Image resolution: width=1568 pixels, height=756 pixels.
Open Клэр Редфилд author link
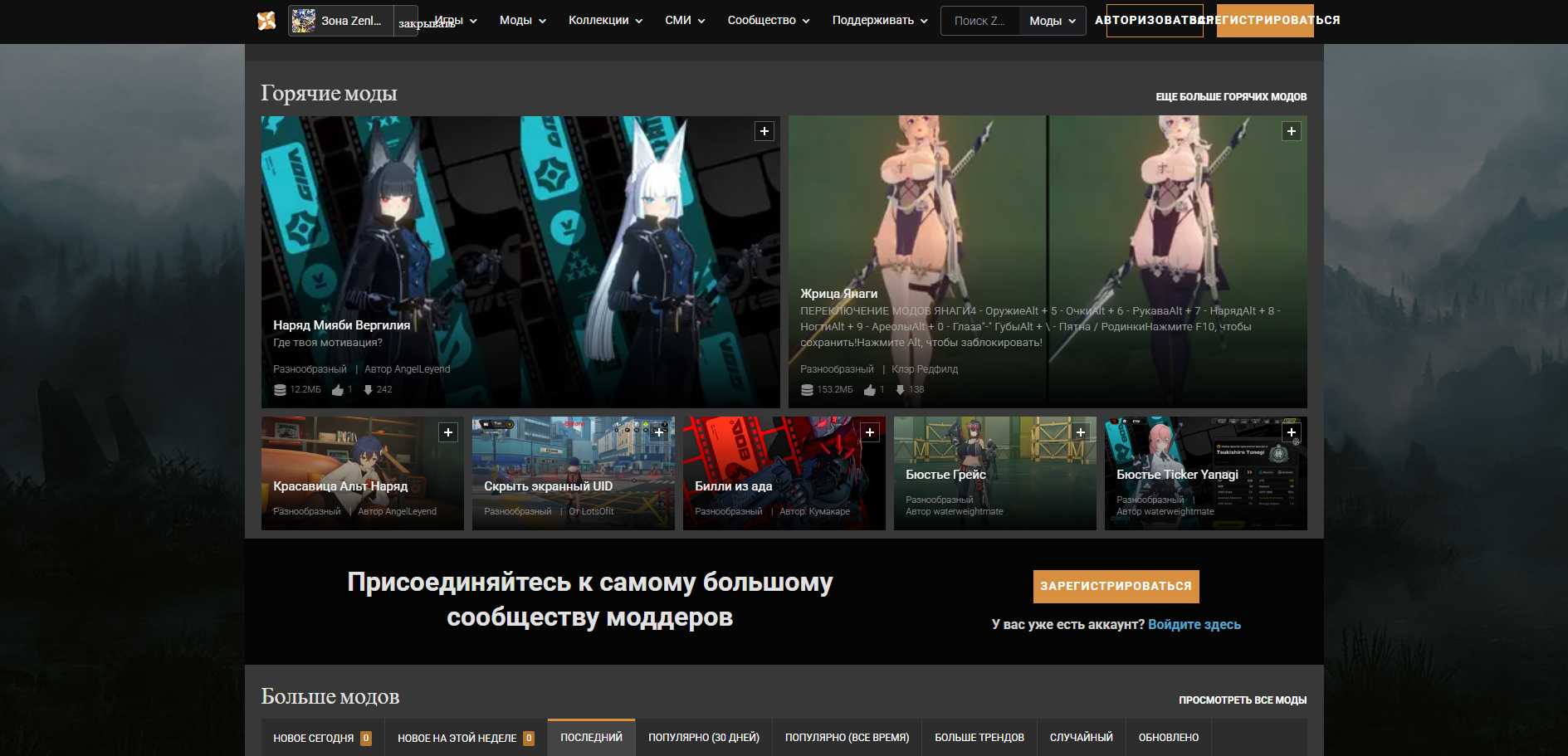tap(925, 369)
